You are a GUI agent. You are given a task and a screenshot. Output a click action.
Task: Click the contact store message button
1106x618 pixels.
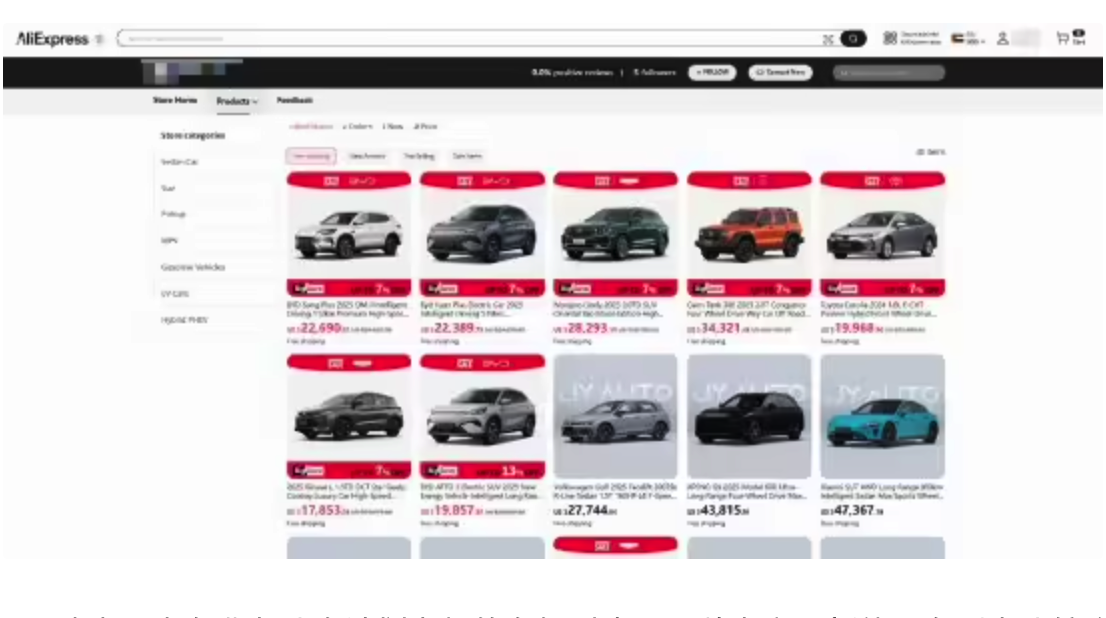pos(780,72)
